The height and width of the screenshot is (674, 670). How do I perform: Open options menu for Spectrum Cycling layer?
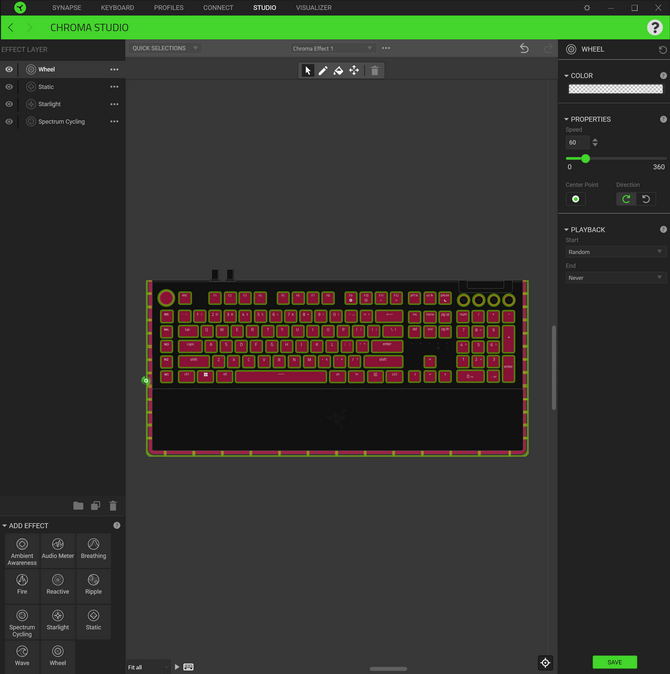[114, 122]
